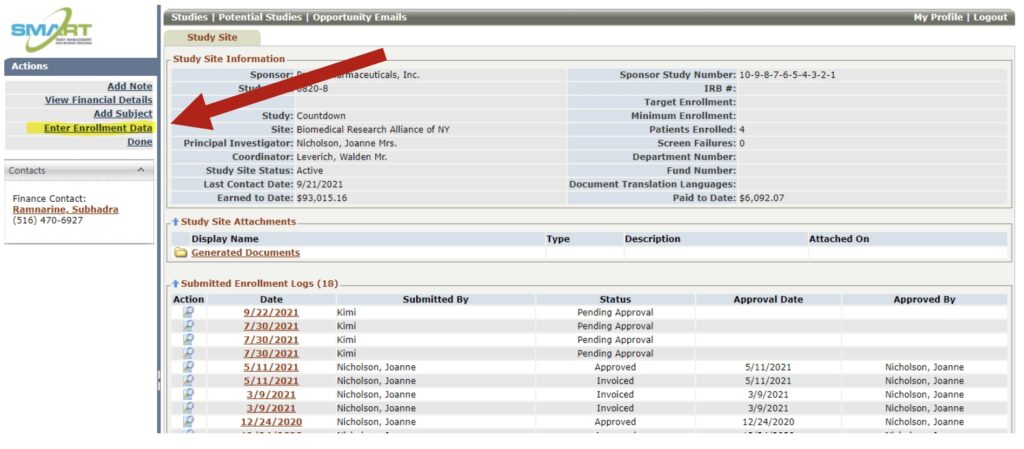1024x449 pixels.
Task: Click Enter Enrollment Data link
Action: [98, 128]
